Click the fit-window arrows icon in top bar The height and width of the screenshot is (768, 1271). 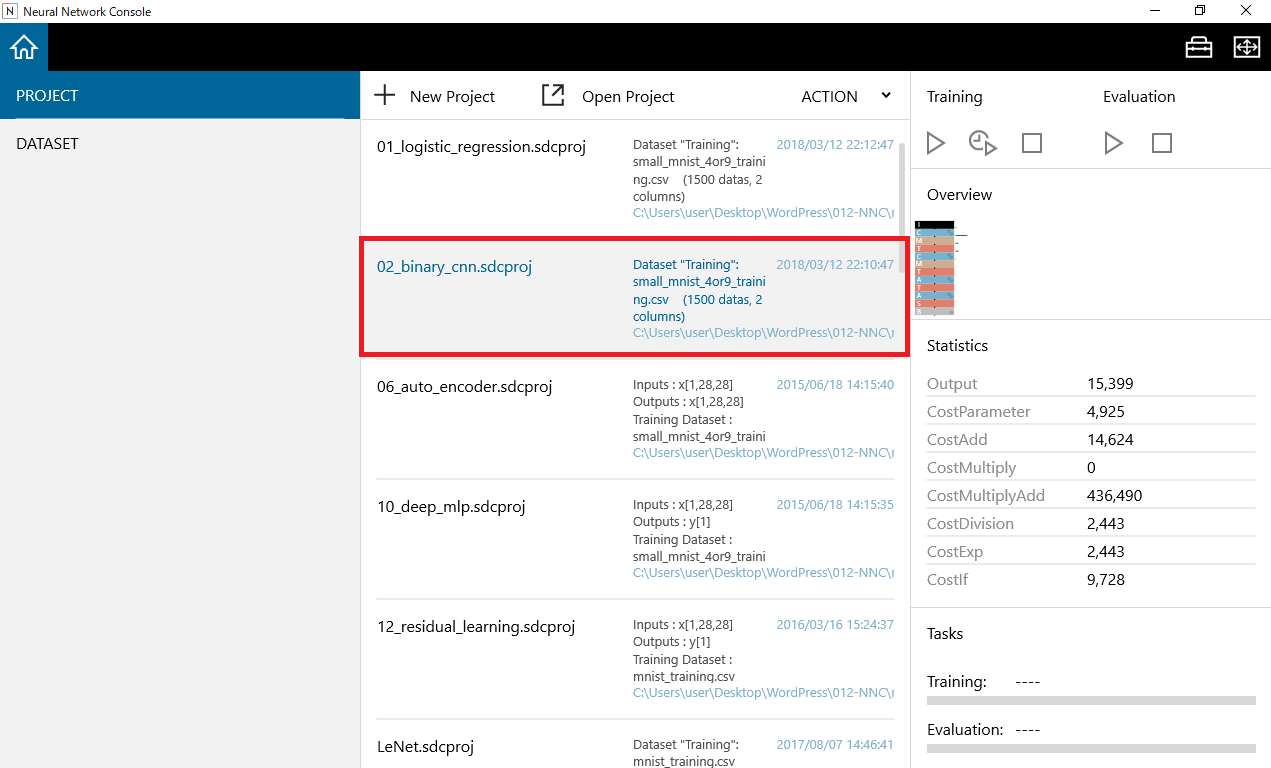(1246, 47)
